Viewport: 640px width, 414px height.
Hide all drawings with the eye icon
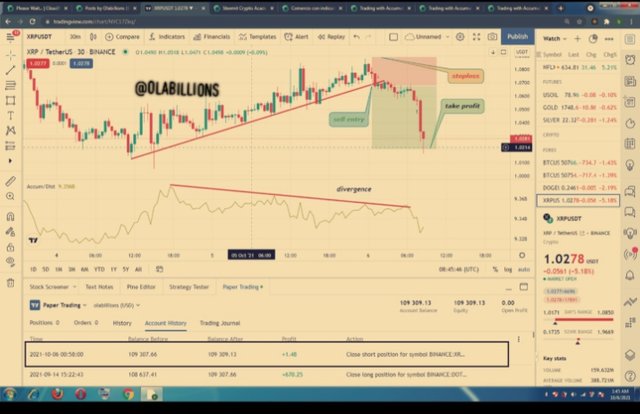point(11,262)
